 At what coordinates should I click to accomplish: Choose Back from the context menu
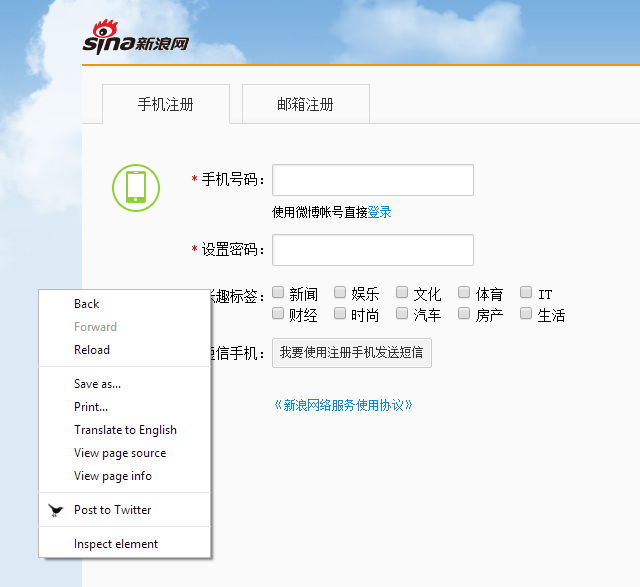click(87, 304)
